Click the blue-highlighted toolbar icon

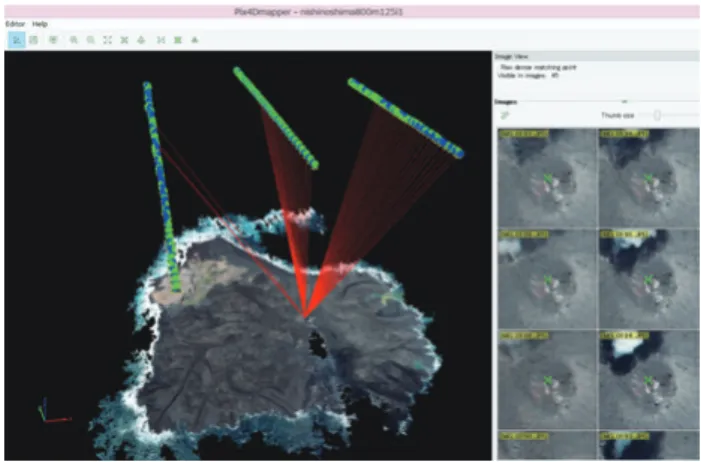coord(17,40)
